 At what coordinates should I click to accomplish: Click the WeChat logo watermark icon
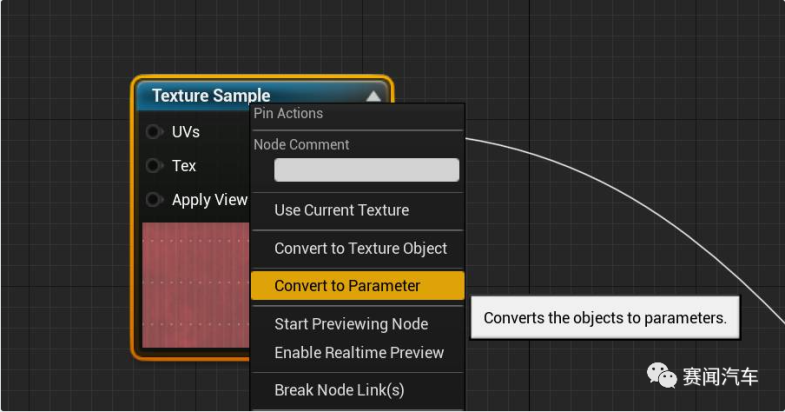662,376
